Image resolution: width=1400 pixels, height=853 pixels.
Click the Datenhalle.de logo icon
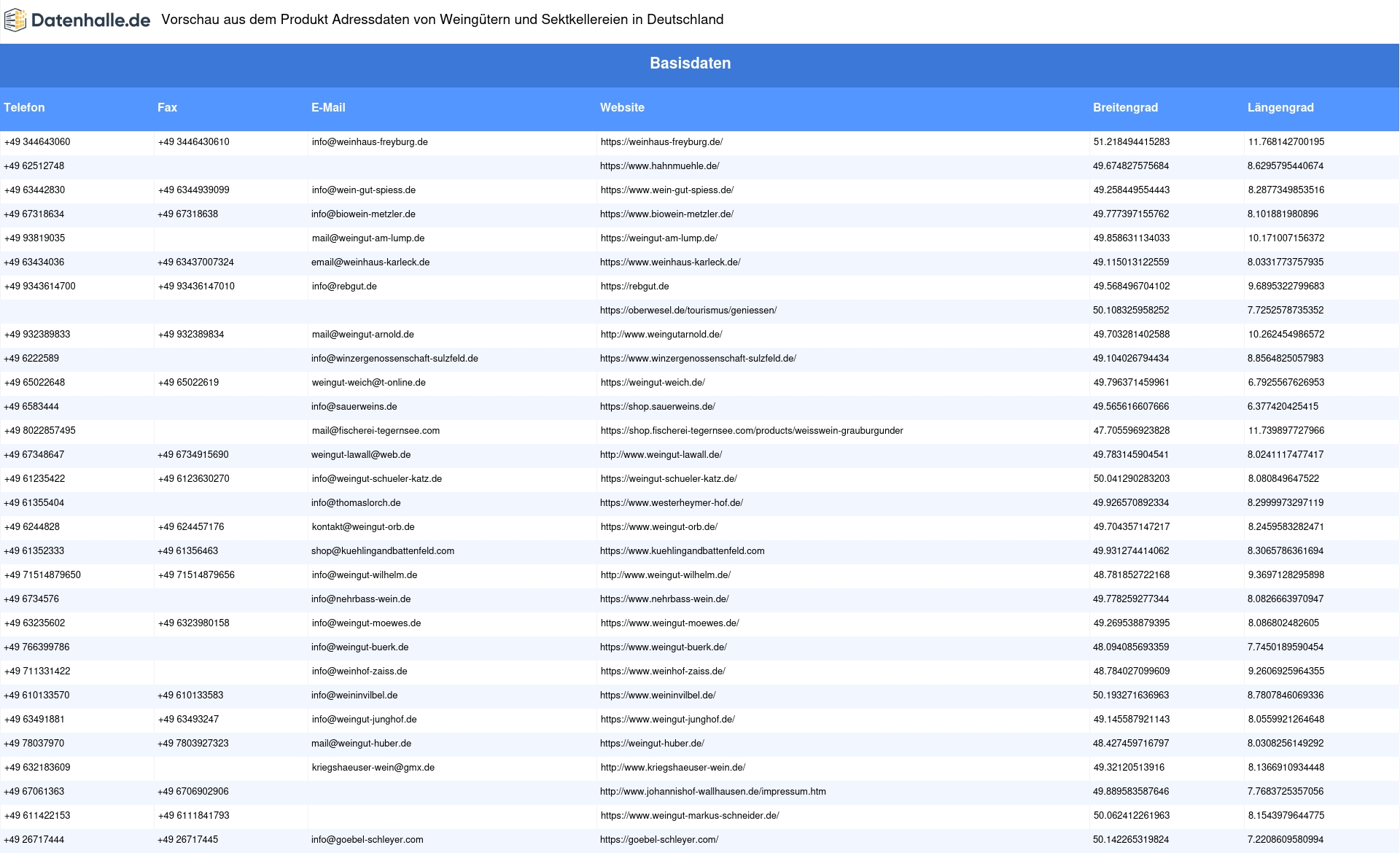pos(15,20)
